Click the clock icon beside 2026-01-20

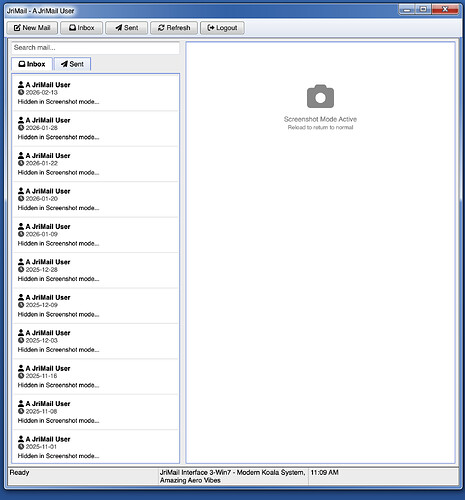tap(21, 198)
